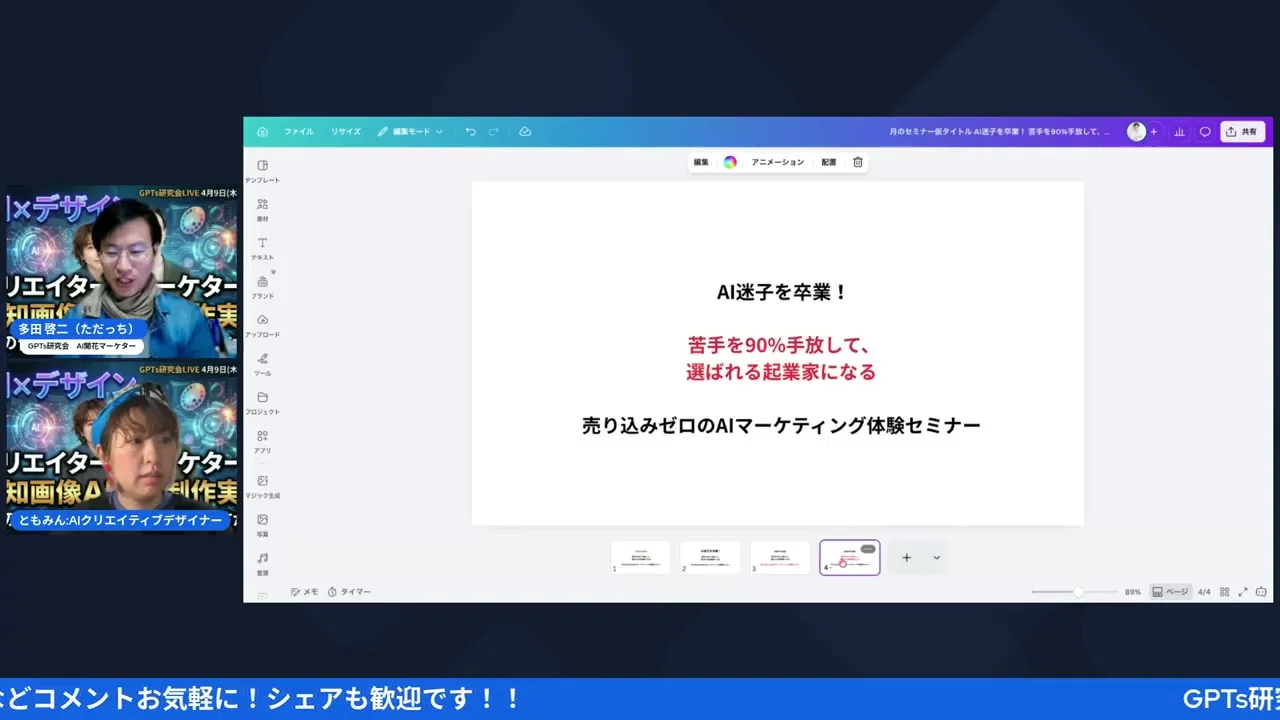1280x720 pixels.
Task: Switch to grid view of all pages
Action: coord(1224,591)
